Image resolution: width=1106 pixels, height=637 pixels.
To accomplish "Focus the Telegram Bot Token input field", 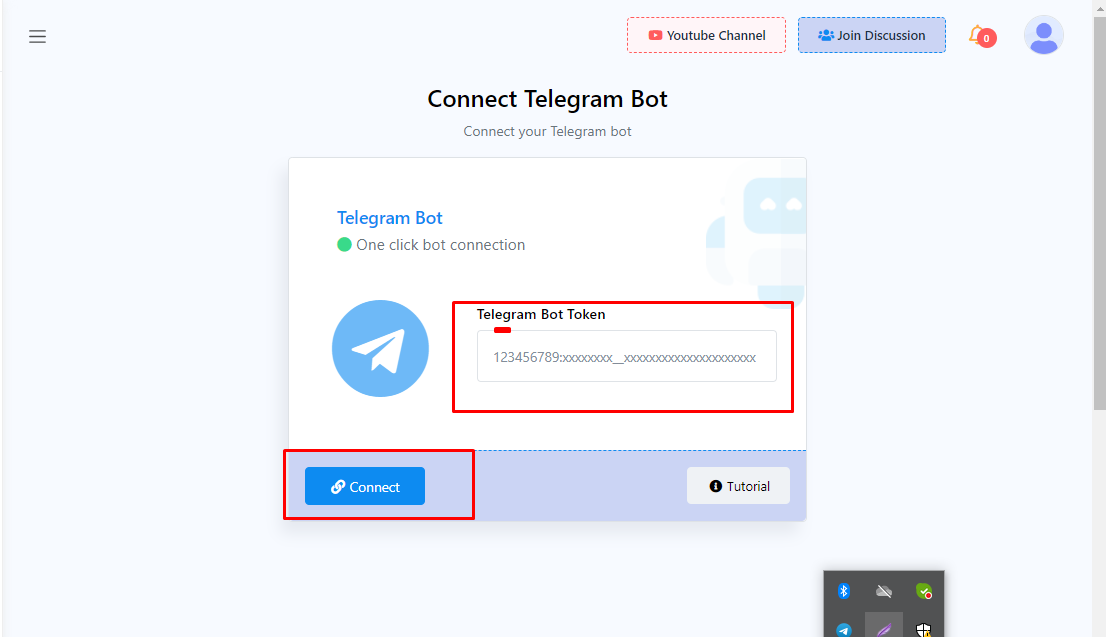I will tap(626, 356).
